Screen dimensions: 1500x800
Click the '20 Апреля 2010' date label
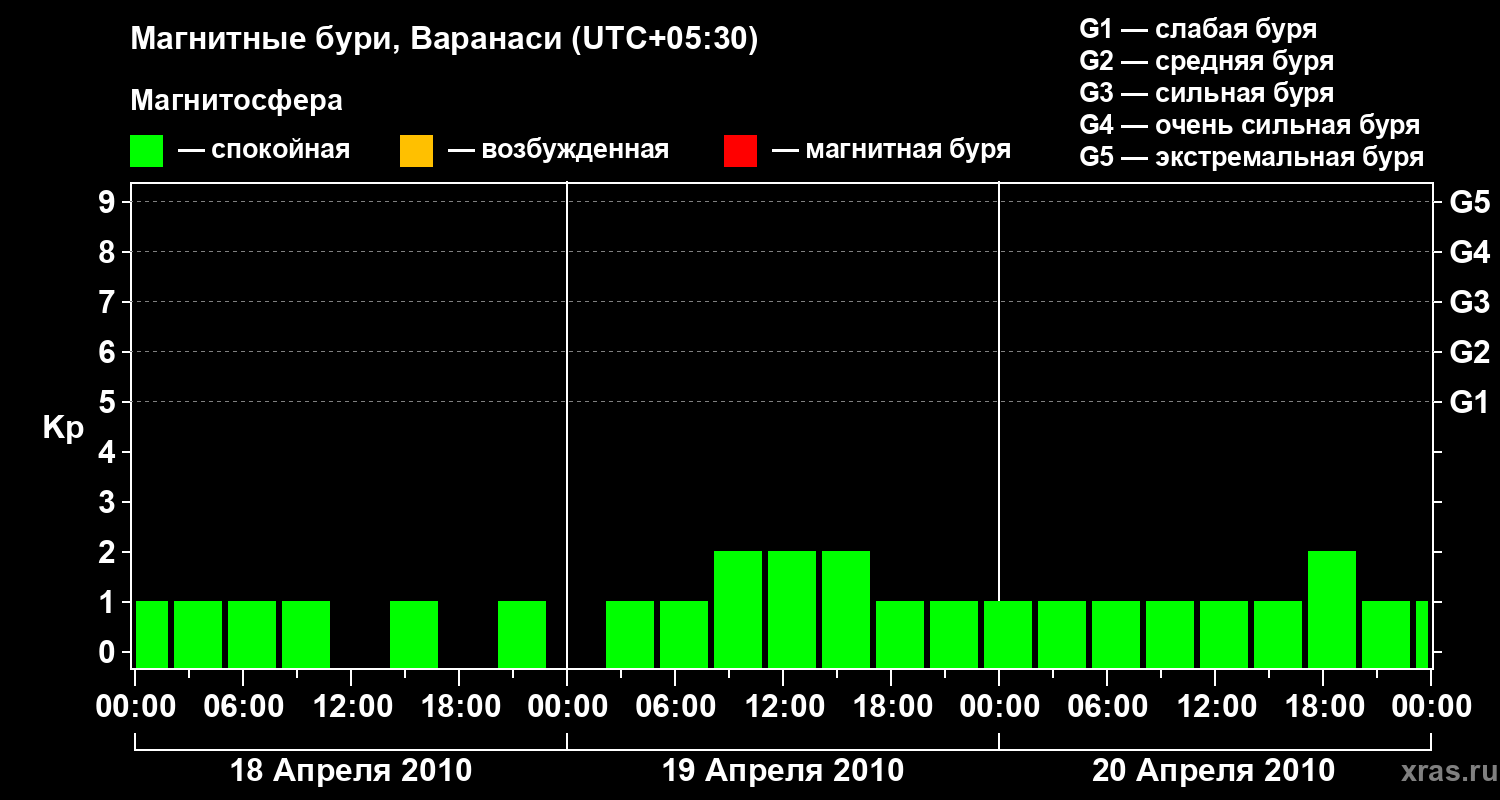click(1213, 771)
